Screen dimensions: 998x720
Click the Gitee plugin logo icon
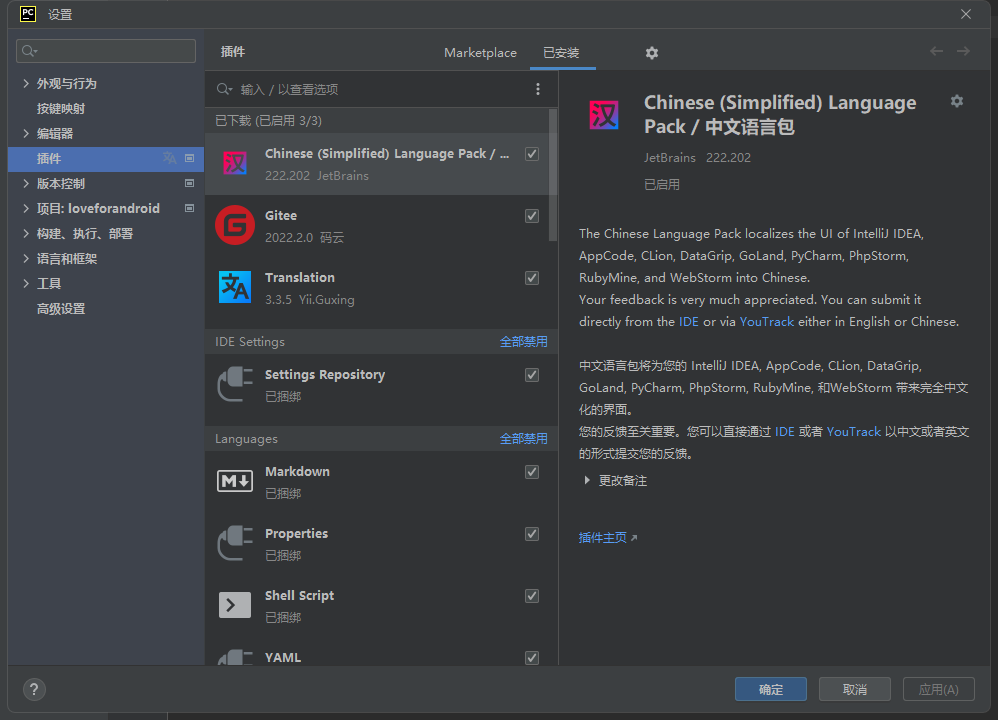point(235,225)
